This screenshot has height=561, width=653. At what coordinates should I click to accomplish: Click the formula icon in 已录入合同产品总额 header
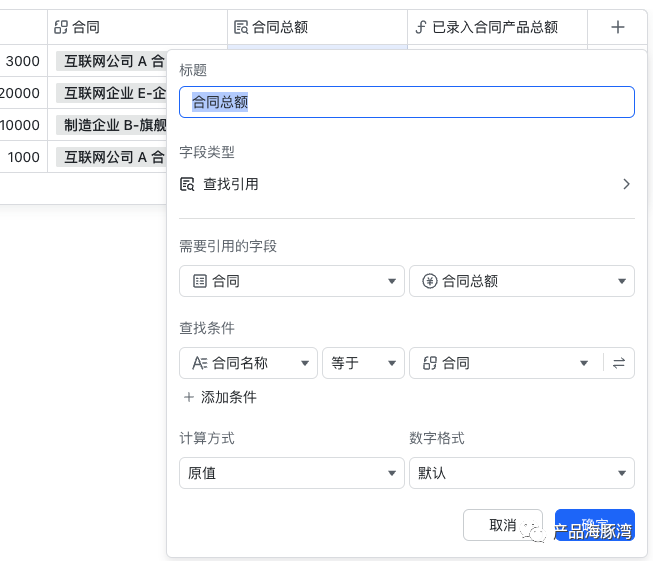click(x=421, y=27)
